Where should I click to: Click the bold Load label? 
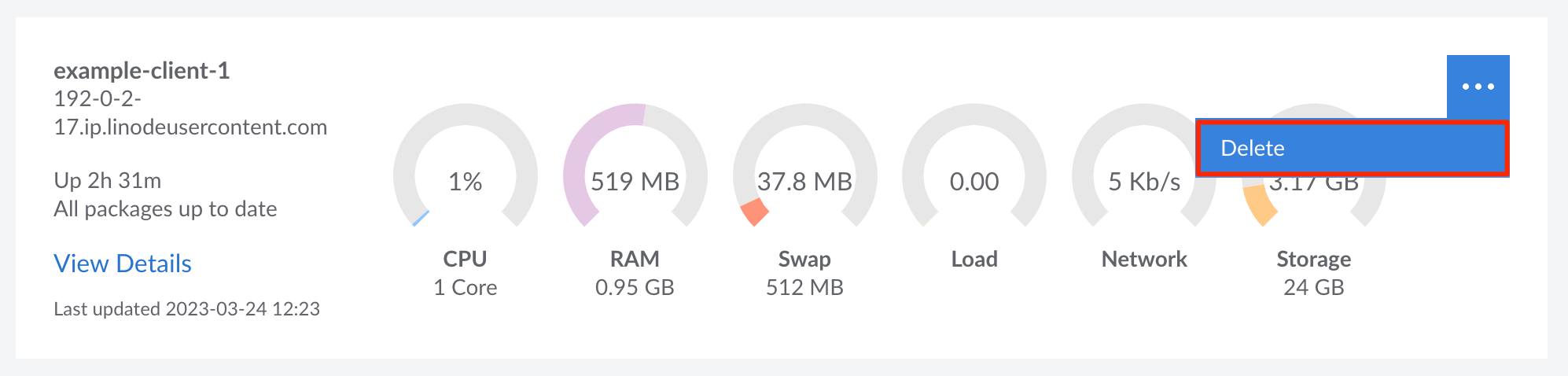974,259
